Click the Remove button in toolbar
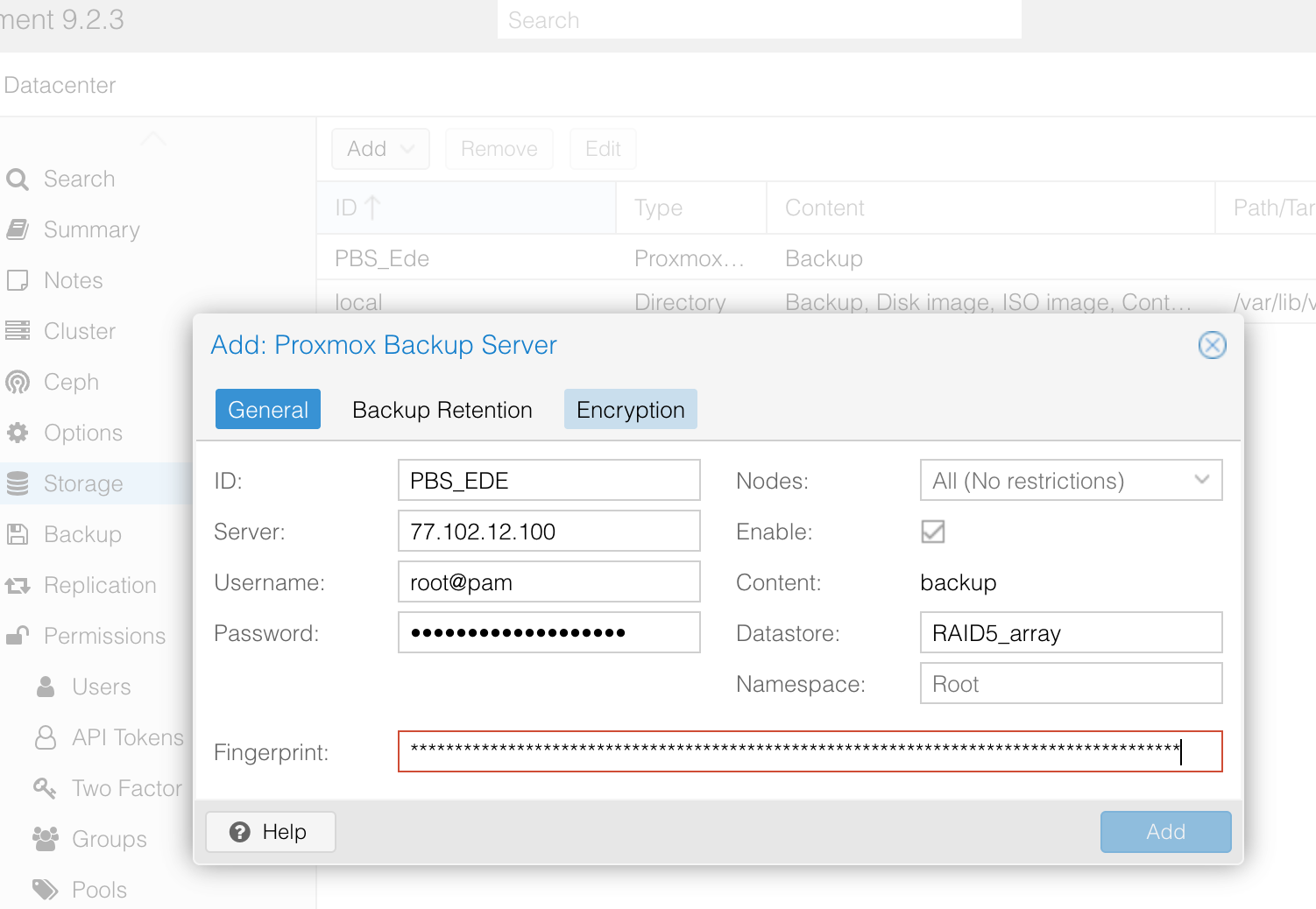 tap(499, 149)
